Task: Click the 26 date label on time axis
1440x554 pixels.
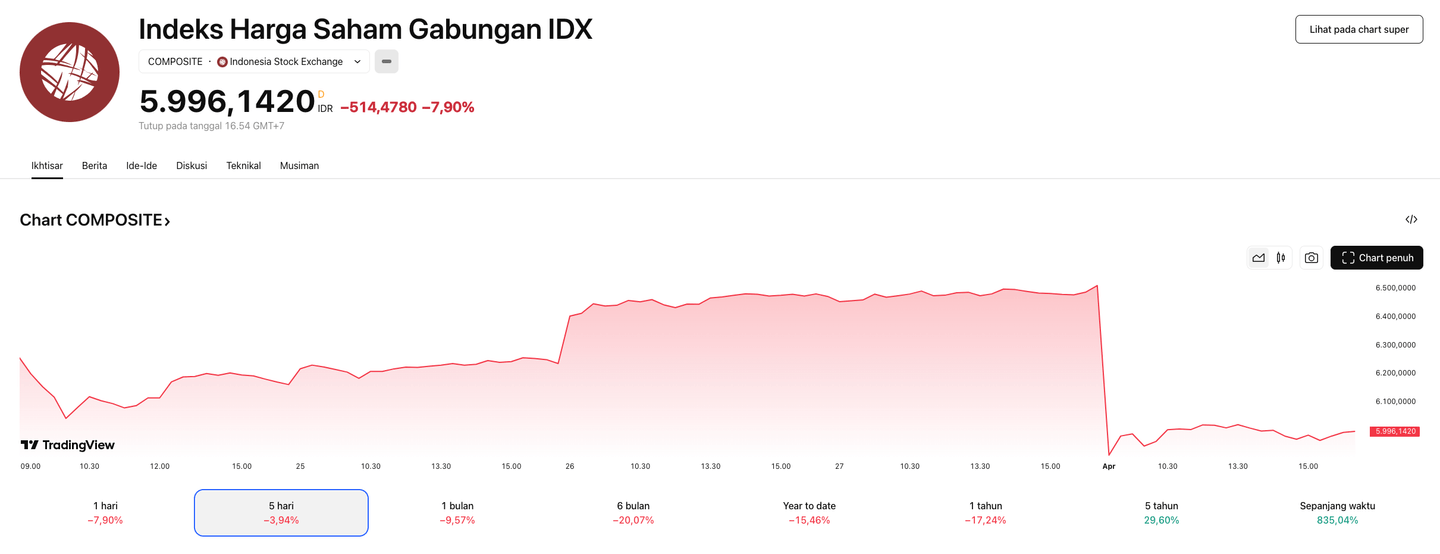Action: point(570,466)
